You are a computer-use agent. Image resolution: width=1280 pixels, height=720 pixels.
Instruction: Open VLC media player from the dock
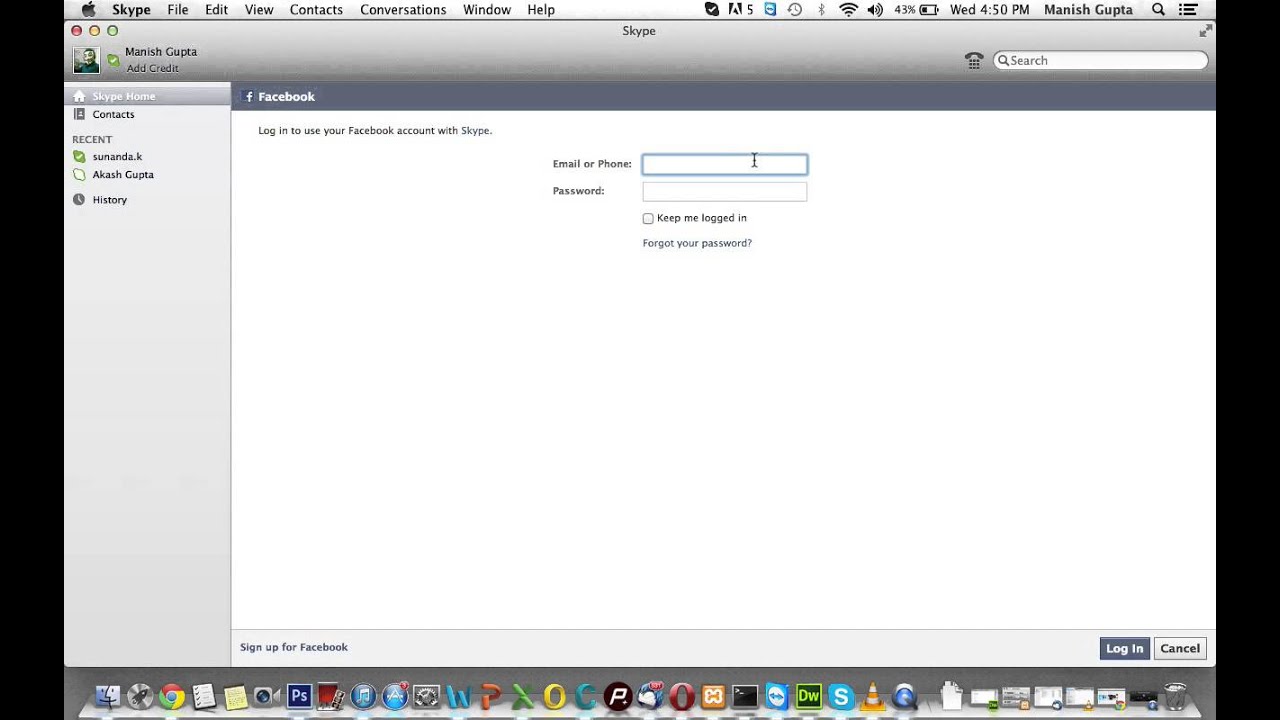(x=873, y=696)
